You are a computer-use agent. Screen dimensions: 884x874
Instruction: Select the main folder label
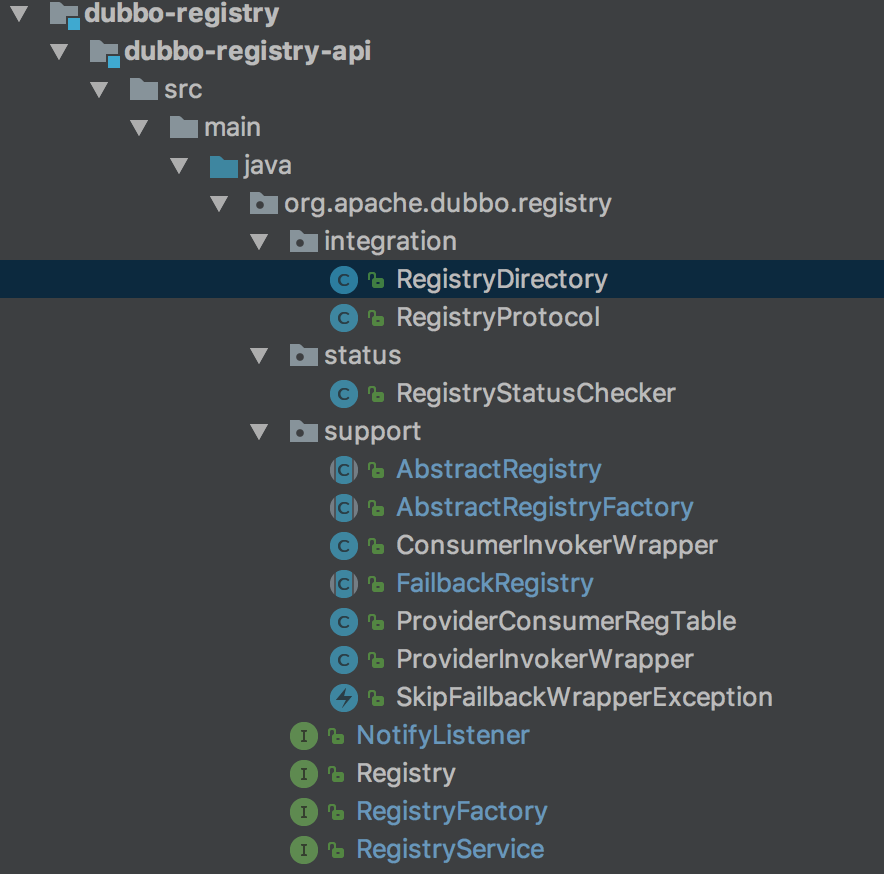tap(232, 127)
